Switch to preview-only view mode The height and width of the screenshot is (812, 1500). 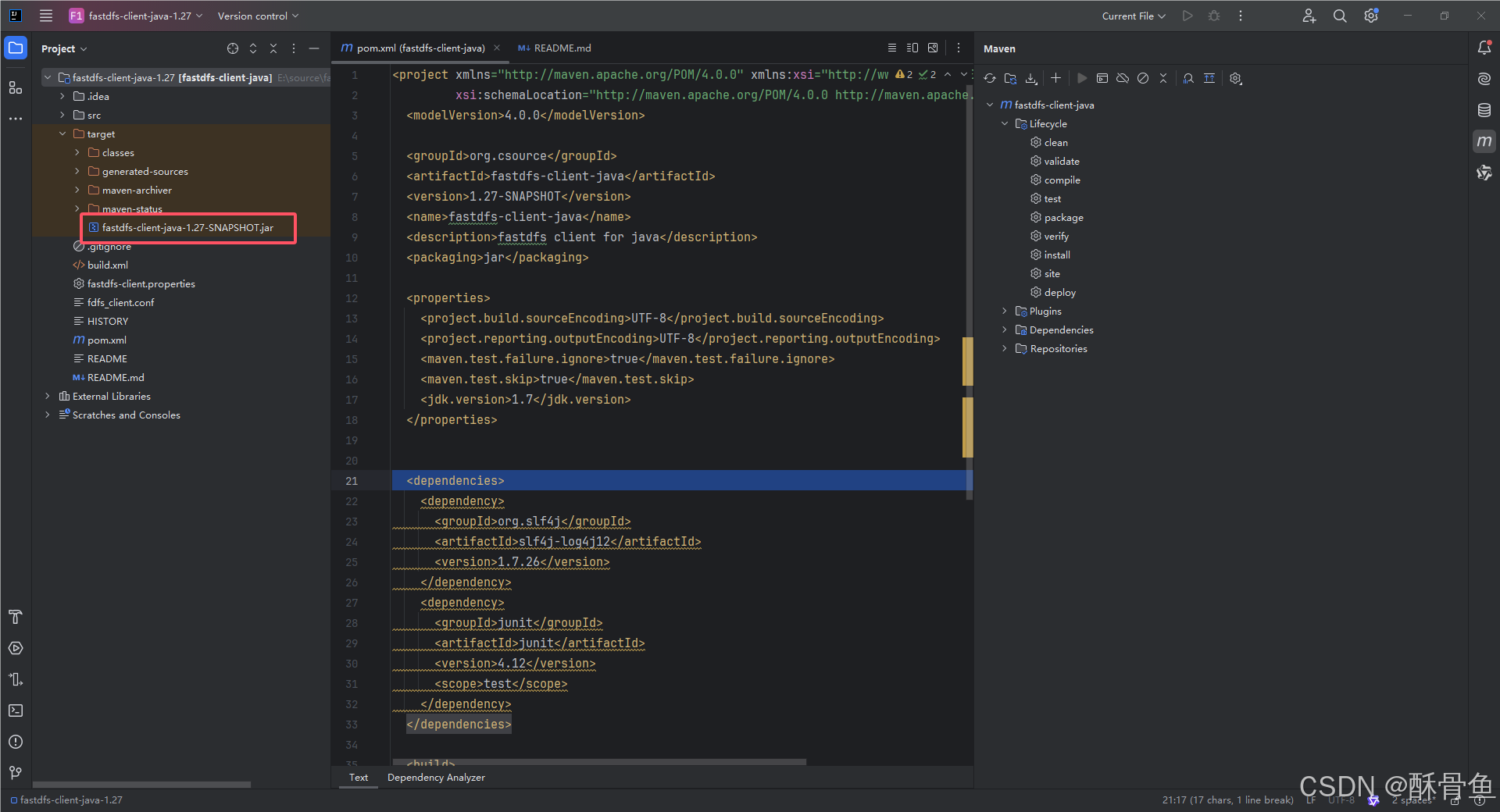pyautogui.click(x=932, y=48)
